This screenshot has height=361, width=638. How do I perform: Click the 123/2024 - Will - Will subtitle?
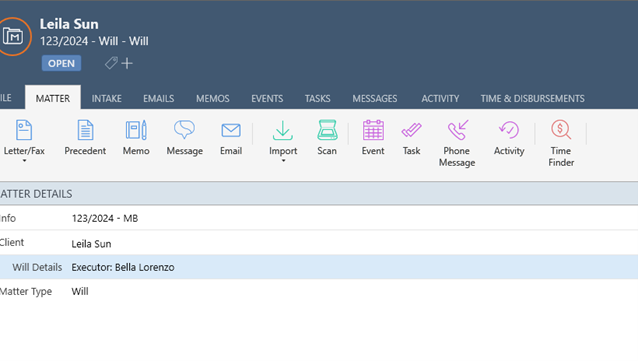(x=94, y=41)
